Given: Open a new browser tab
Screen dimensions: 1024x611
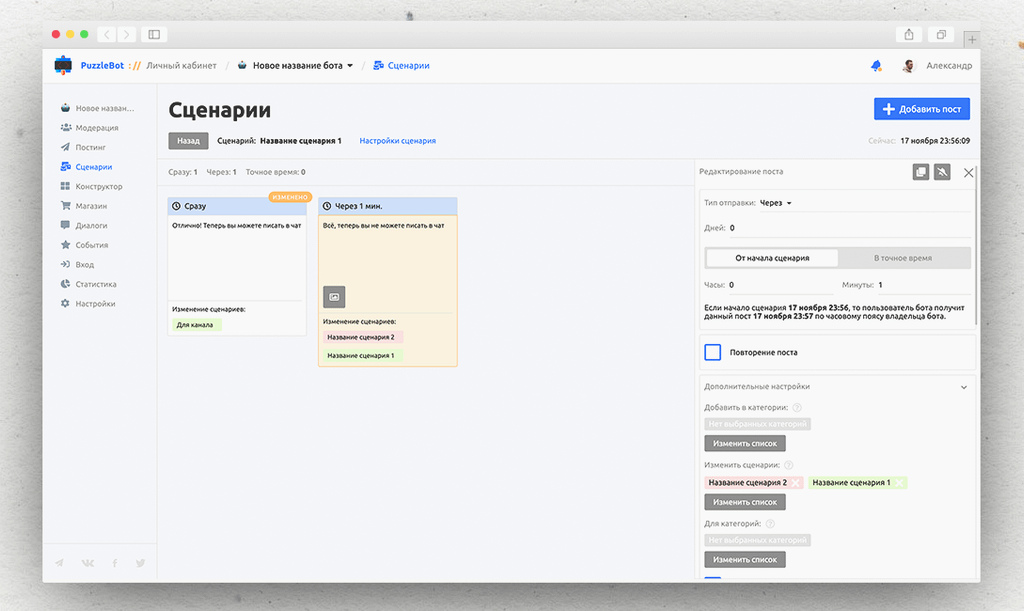Looking at the screenshot, I should pos(972,40).
